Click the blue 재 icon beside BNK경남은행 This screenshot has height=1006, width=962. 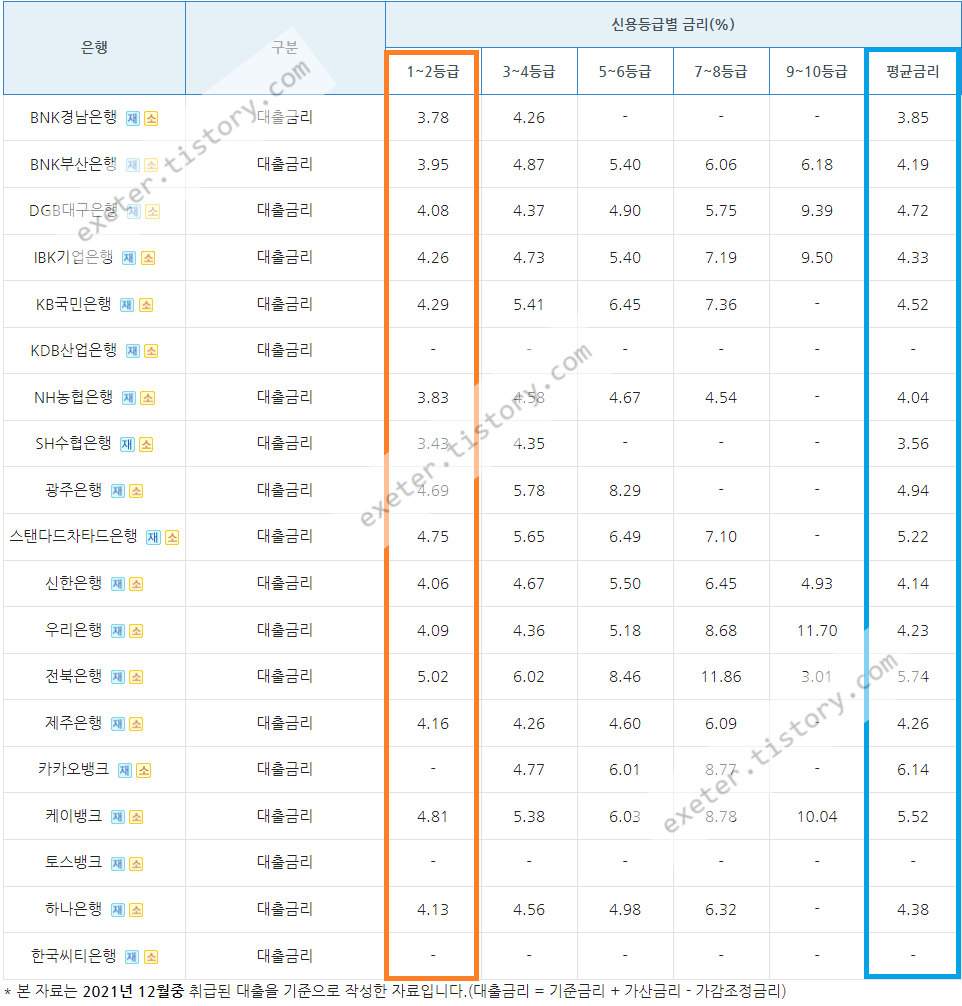pos(133,118)
